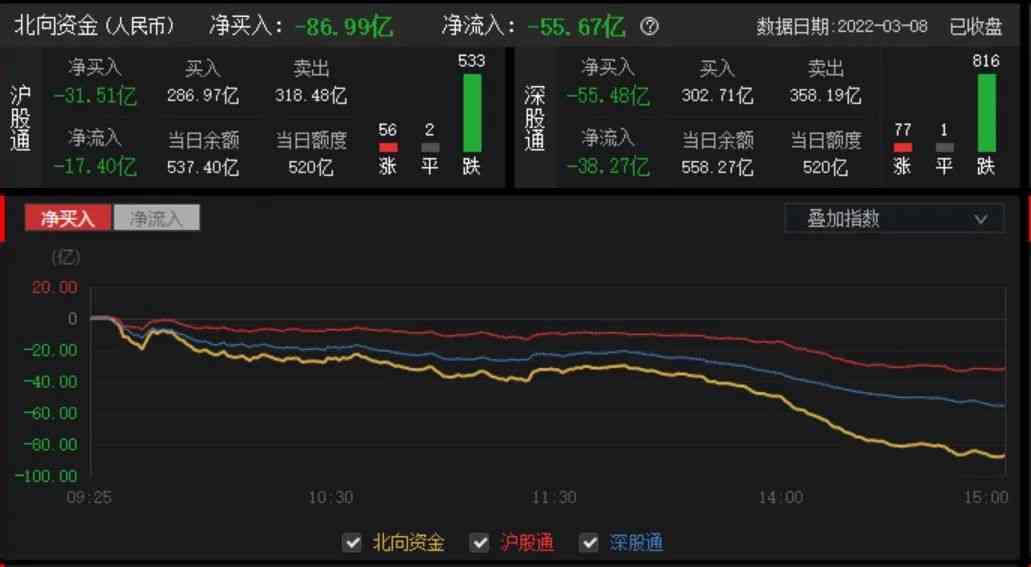1031x567 pixels.
Task: Click the 北向资金 (人民币) title
Action: 95,27
